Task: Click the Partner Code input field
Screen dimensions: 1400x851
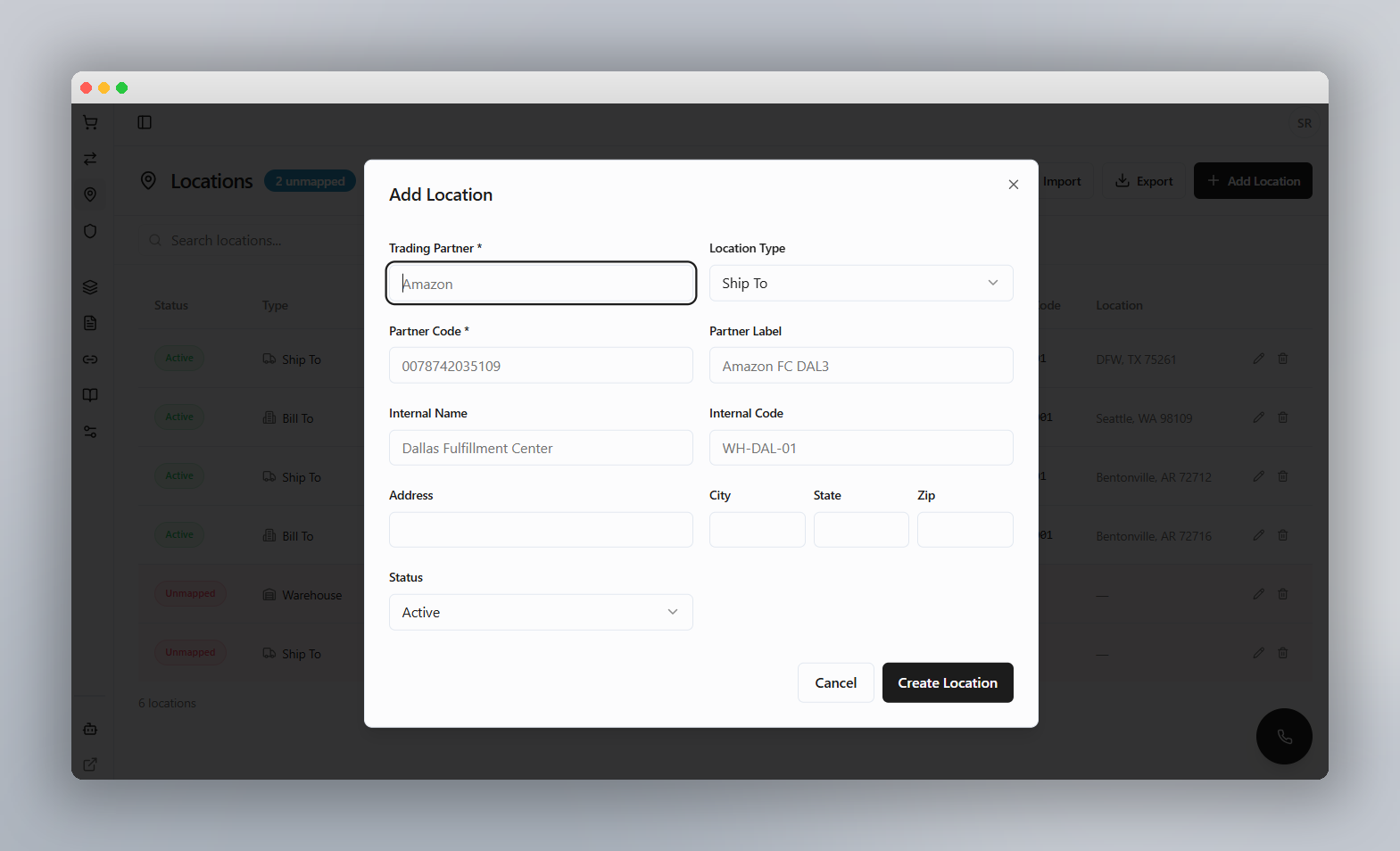Action: 541,366
